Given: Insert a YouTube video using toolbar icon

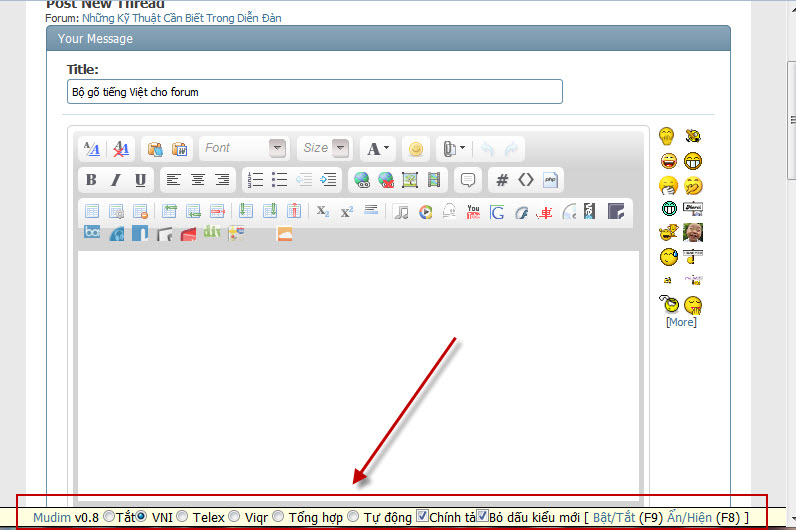Looking at the screenshot, I should coord(473,211).
